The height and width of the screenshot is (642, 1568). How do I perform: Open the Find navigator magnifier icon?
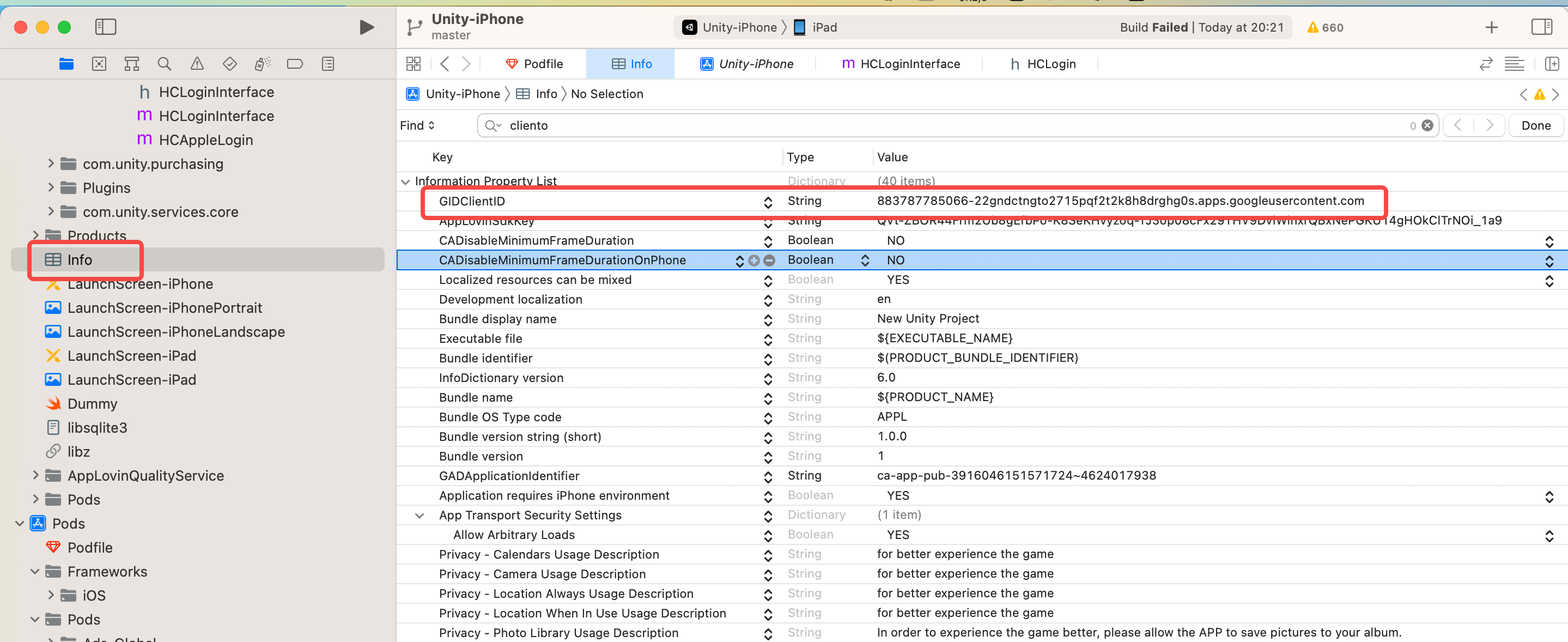(165, 64)
